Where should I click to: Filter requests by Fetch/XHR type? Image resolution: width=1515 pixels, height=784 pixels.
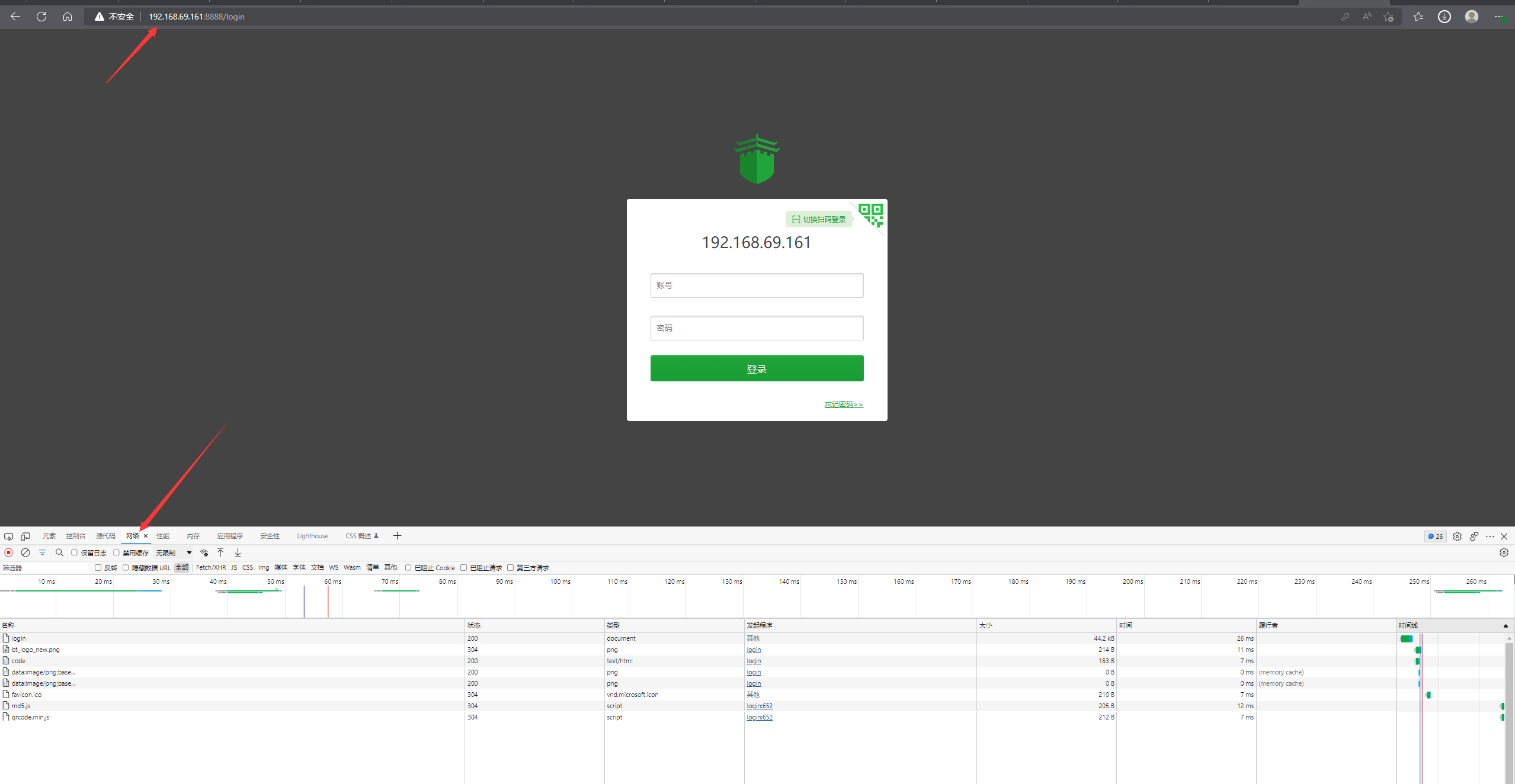point(210,567)
